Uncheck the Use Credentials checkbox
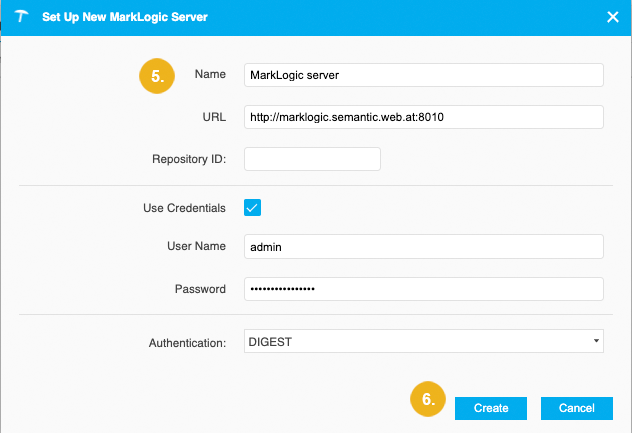 253,208
